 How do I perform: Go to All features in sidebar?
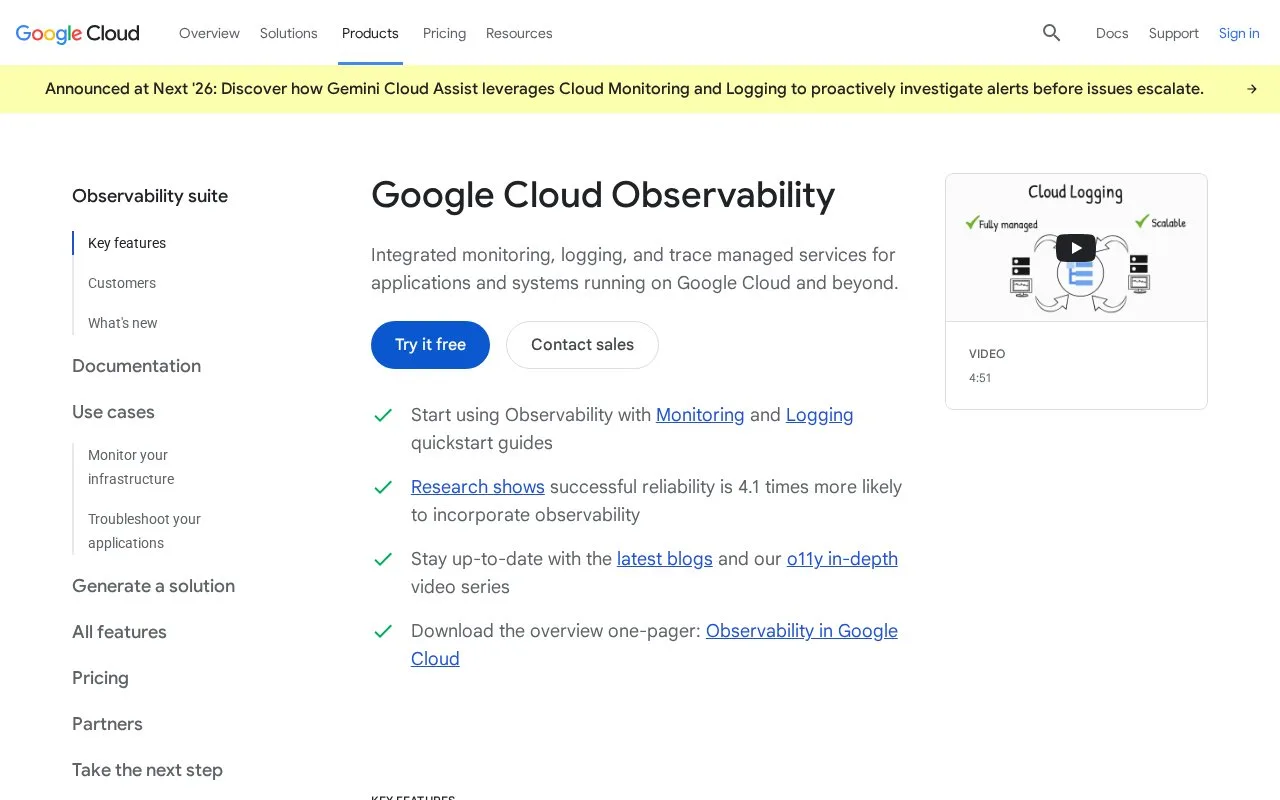tap(119, 632)
